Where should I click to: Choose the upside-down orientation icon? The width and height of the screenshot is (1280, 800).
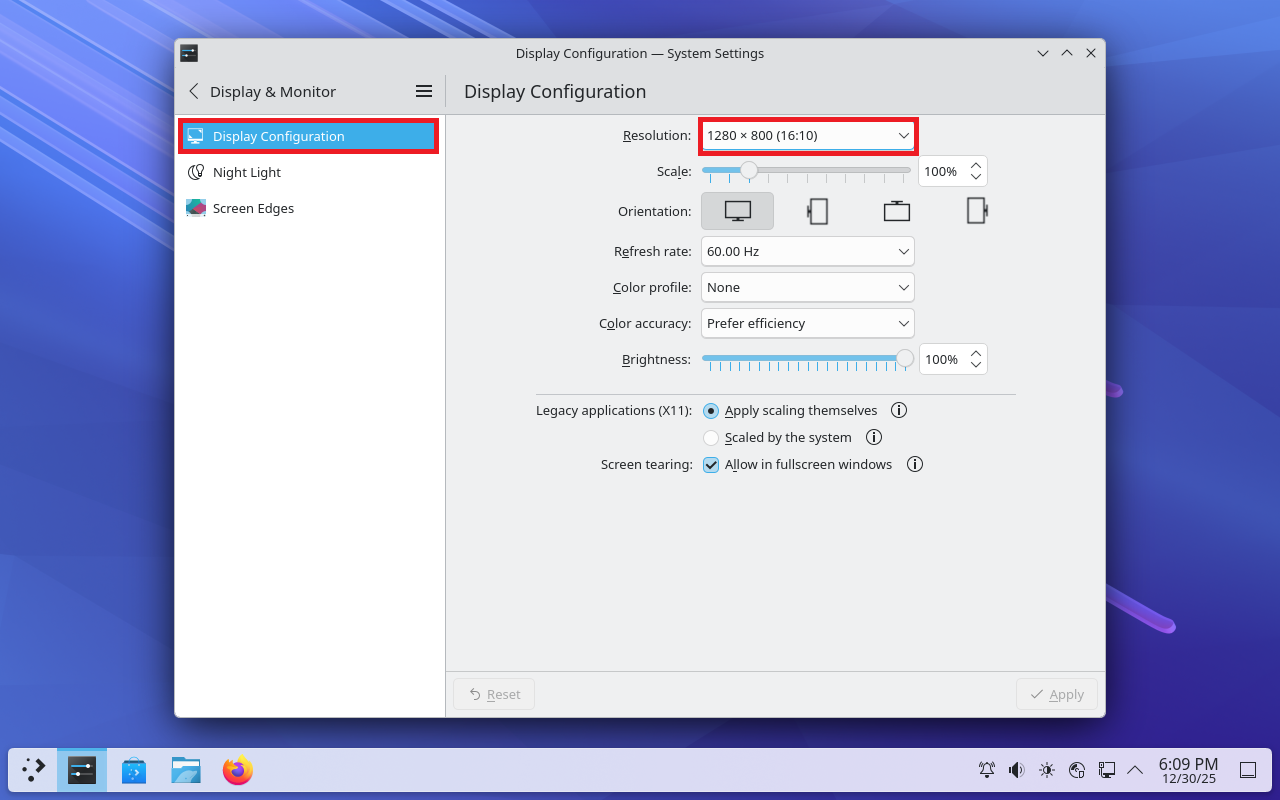(897, 211)
